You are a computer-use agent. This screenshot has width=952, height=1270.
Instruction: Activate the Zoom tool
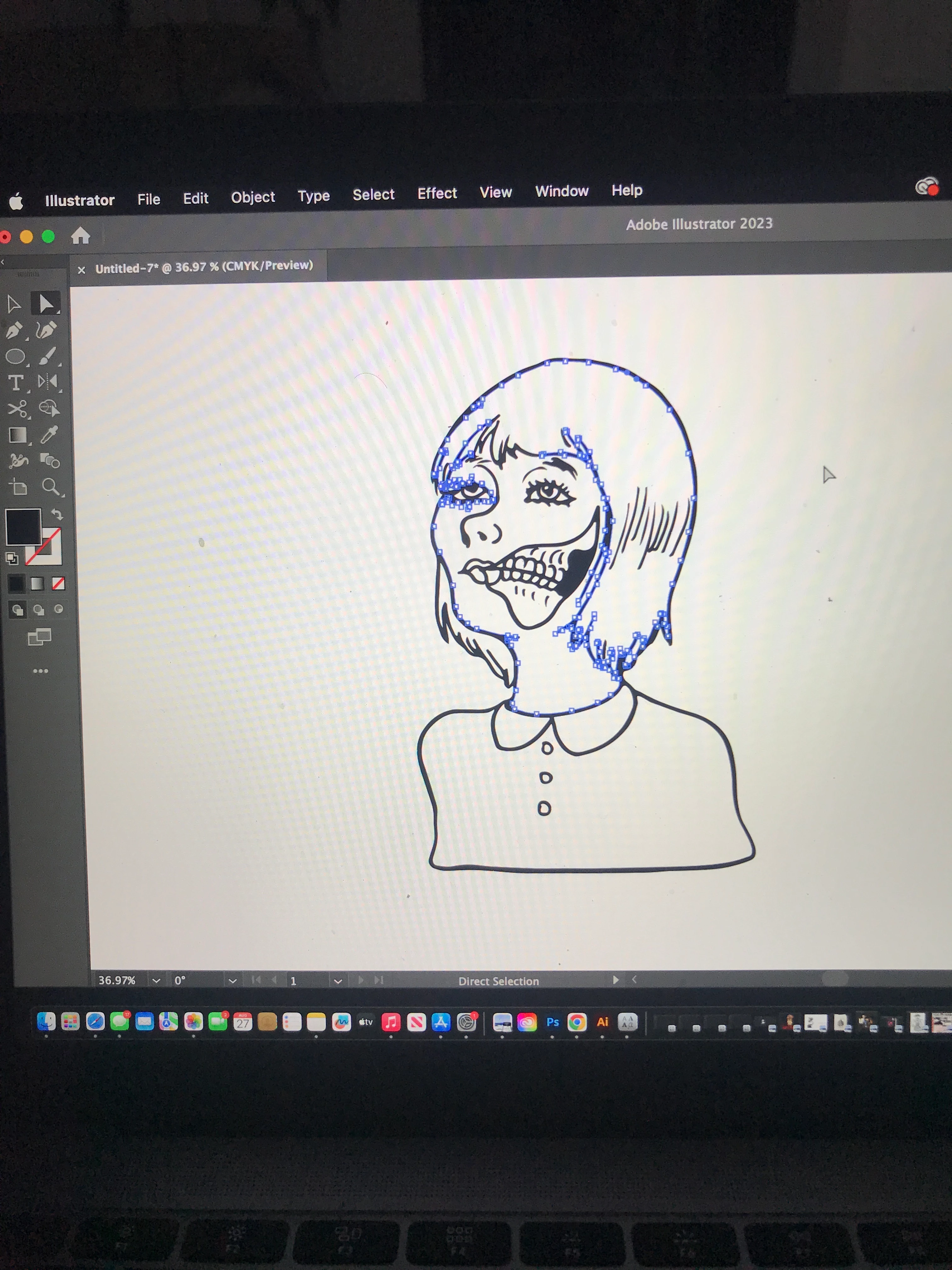point(50,487)
